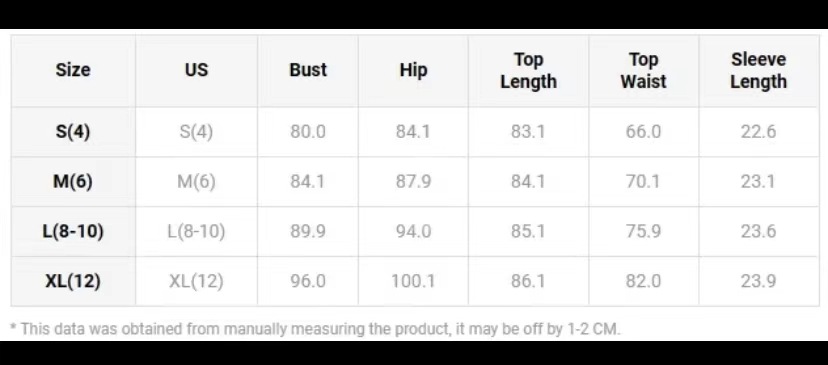Select the Hip column header
The image size is (828, 365).
(x=413, y=70)
